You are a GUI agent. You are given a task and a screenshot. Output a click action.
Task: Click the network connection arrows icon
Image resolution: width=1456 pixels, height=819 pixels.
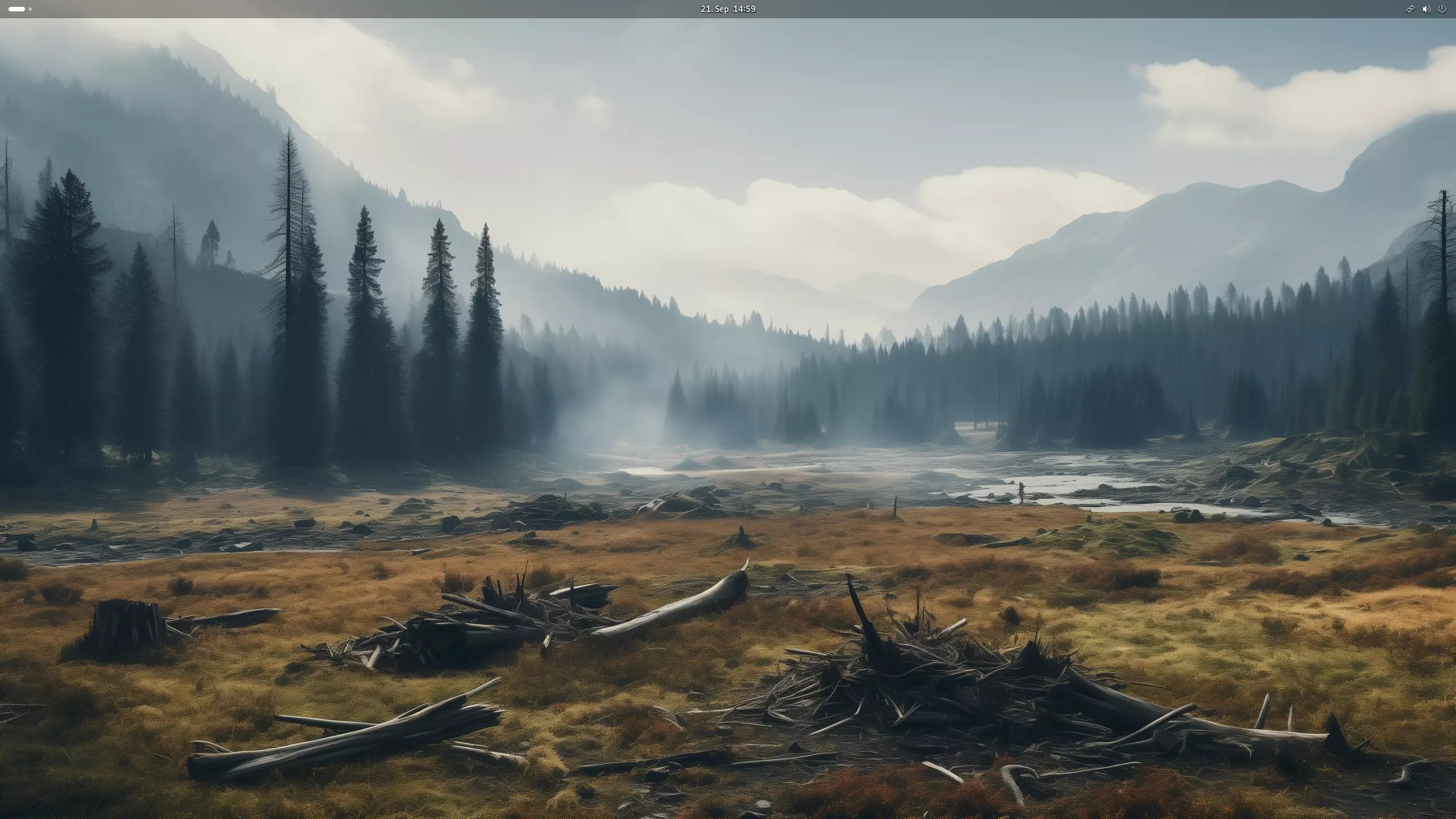pyautogui.click(x=1410, y=9)
